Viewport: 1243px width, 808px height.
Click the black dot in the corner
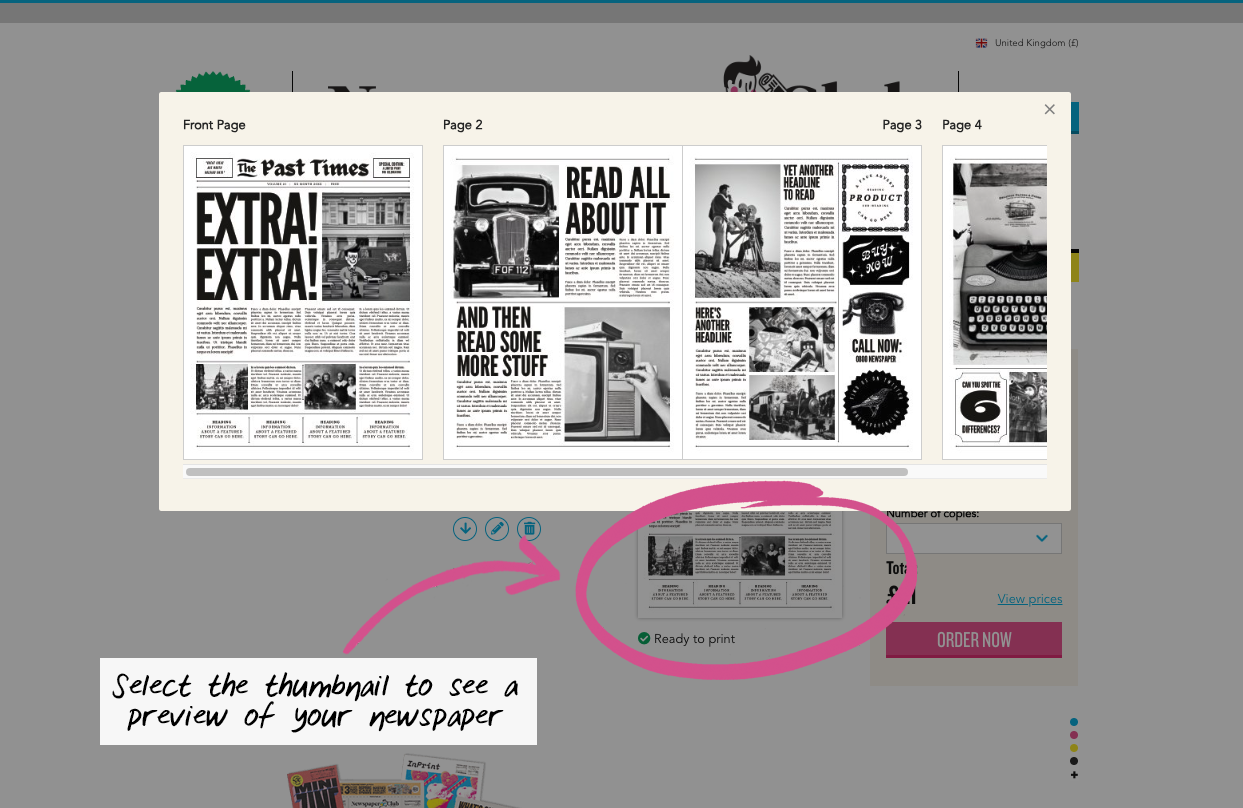[1074, 760]
